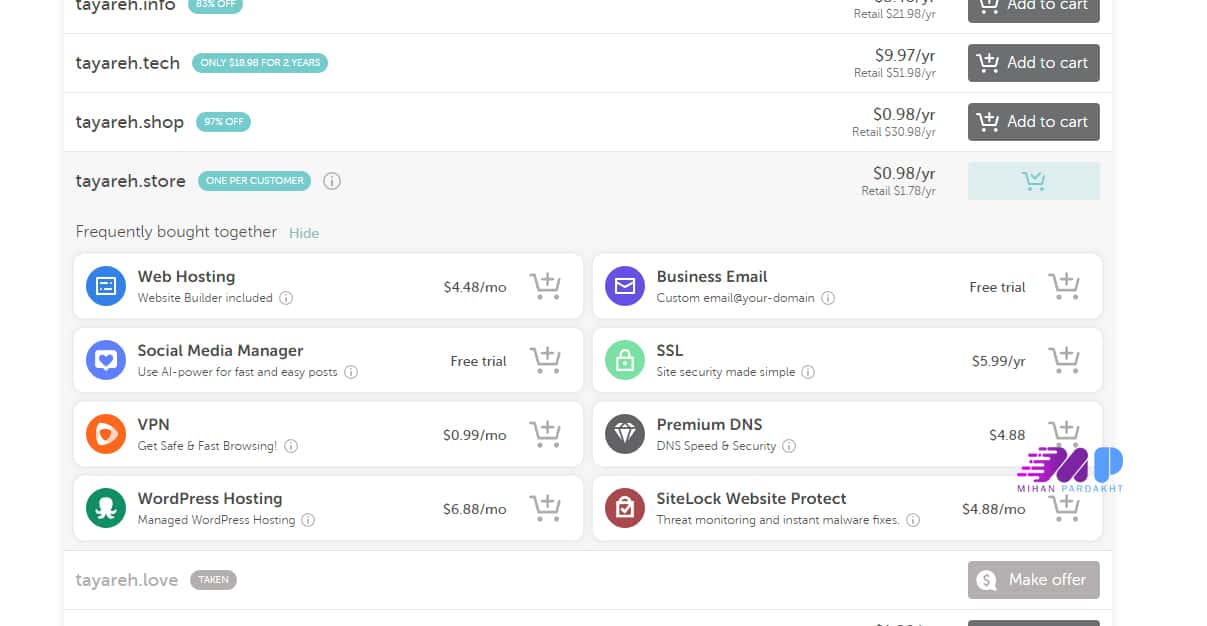
Task: Add SSL to cart
Action: pyautogui.click(x=1064, y=361)
